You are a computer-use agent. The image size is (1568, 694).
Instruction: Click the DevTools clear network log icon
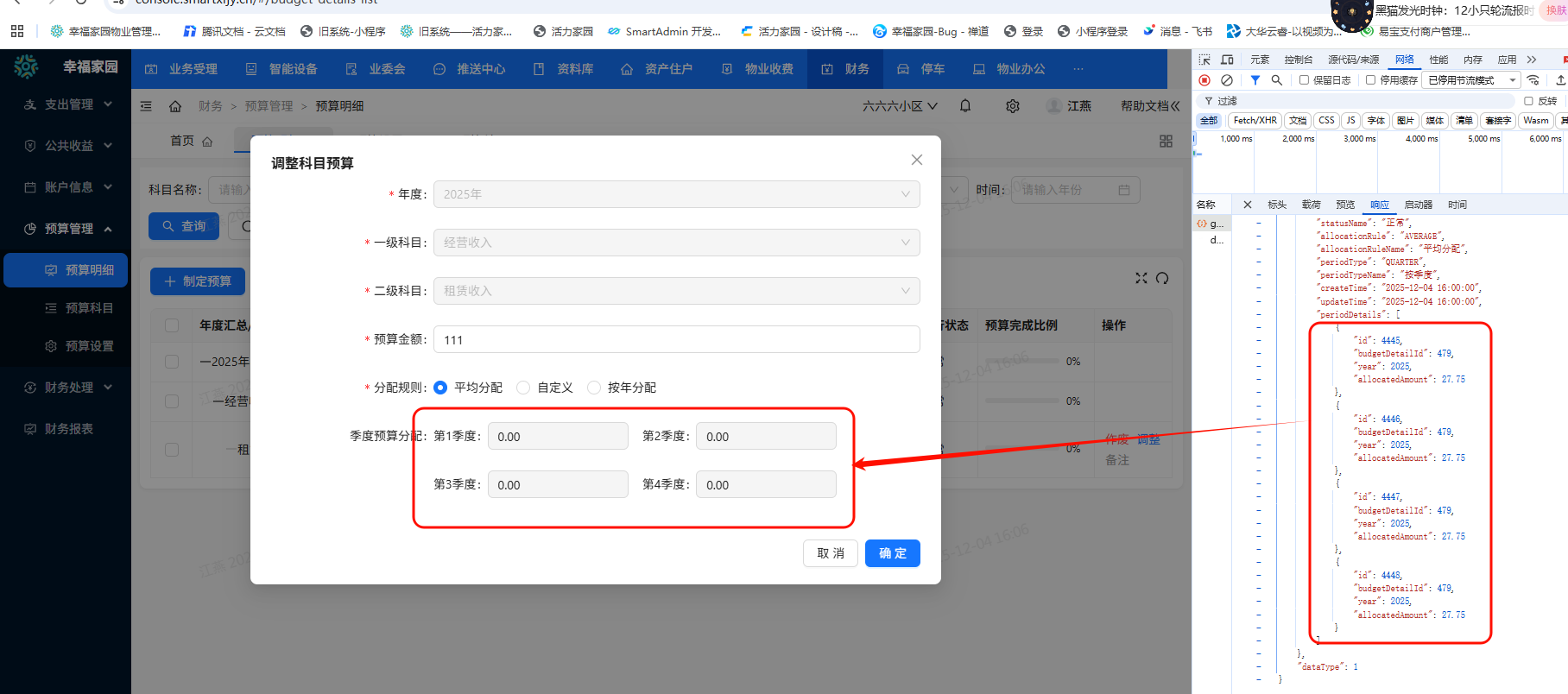pos(1227,80)
